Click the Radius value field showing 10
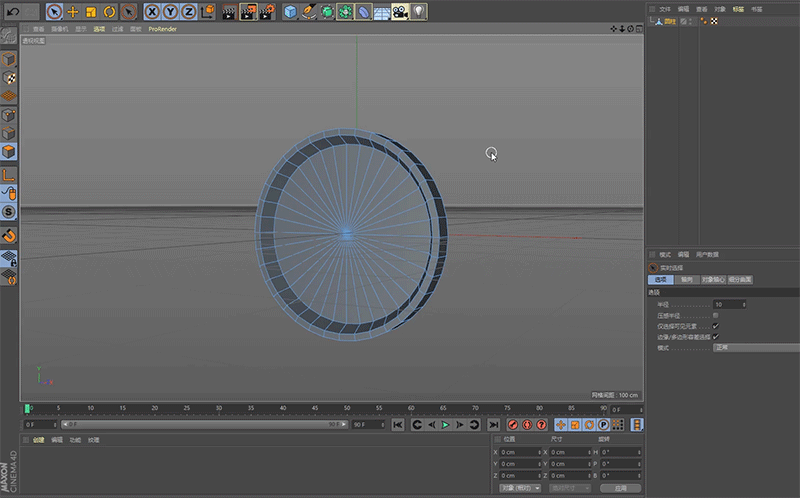This screenshot has height=498, width=800. [x=728, y=305]
